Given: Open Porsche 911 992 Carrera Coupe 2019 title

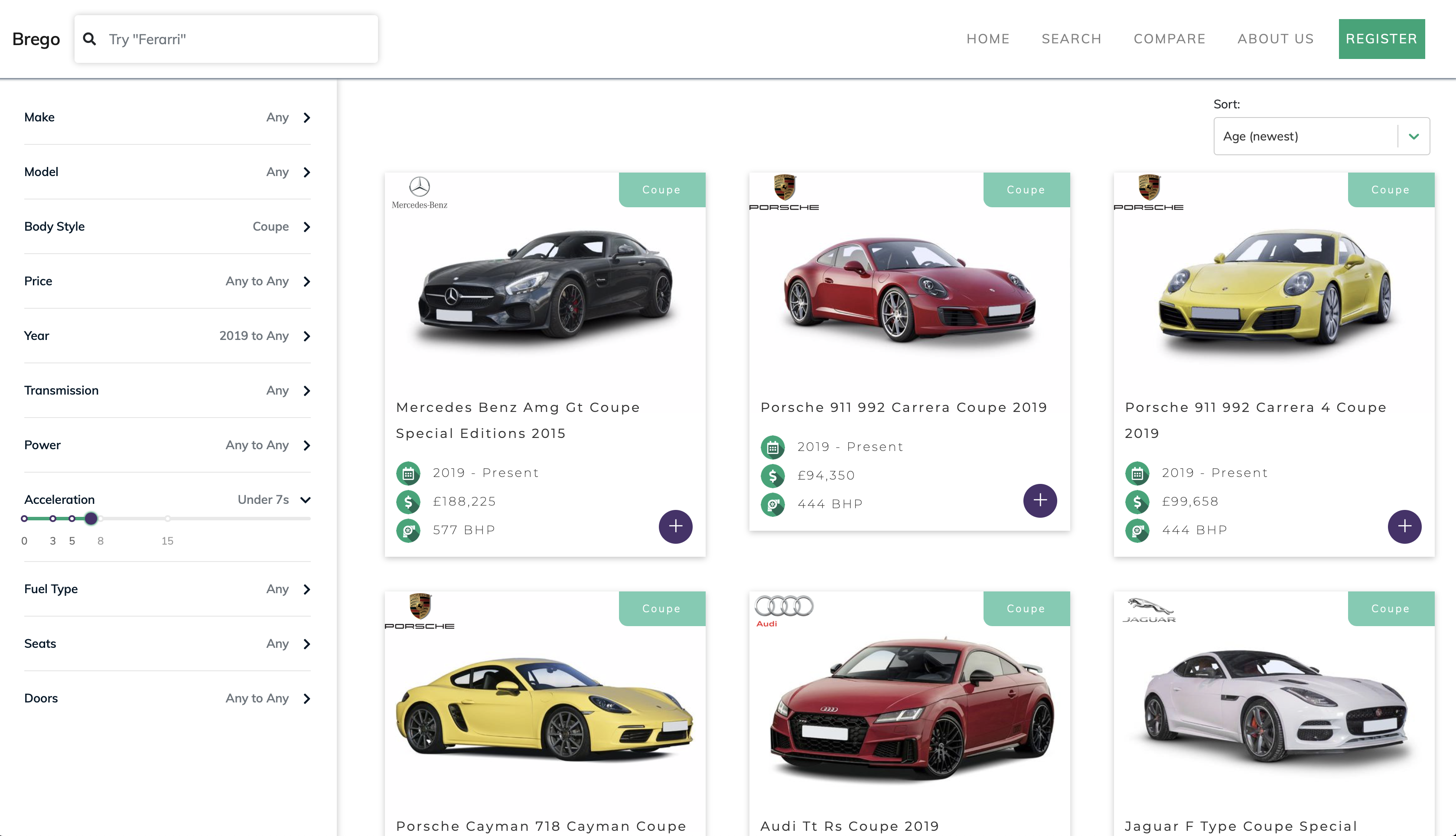Looking at the screenshot, I should click(x=904, y=408).
